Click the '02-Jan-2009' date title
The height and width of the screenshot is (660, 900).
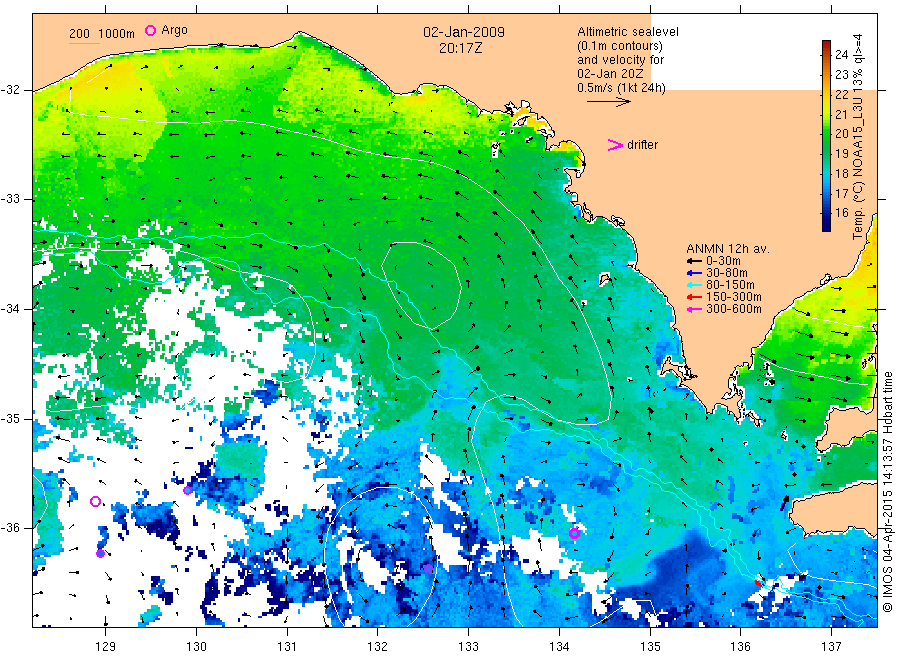coord(464,32)
